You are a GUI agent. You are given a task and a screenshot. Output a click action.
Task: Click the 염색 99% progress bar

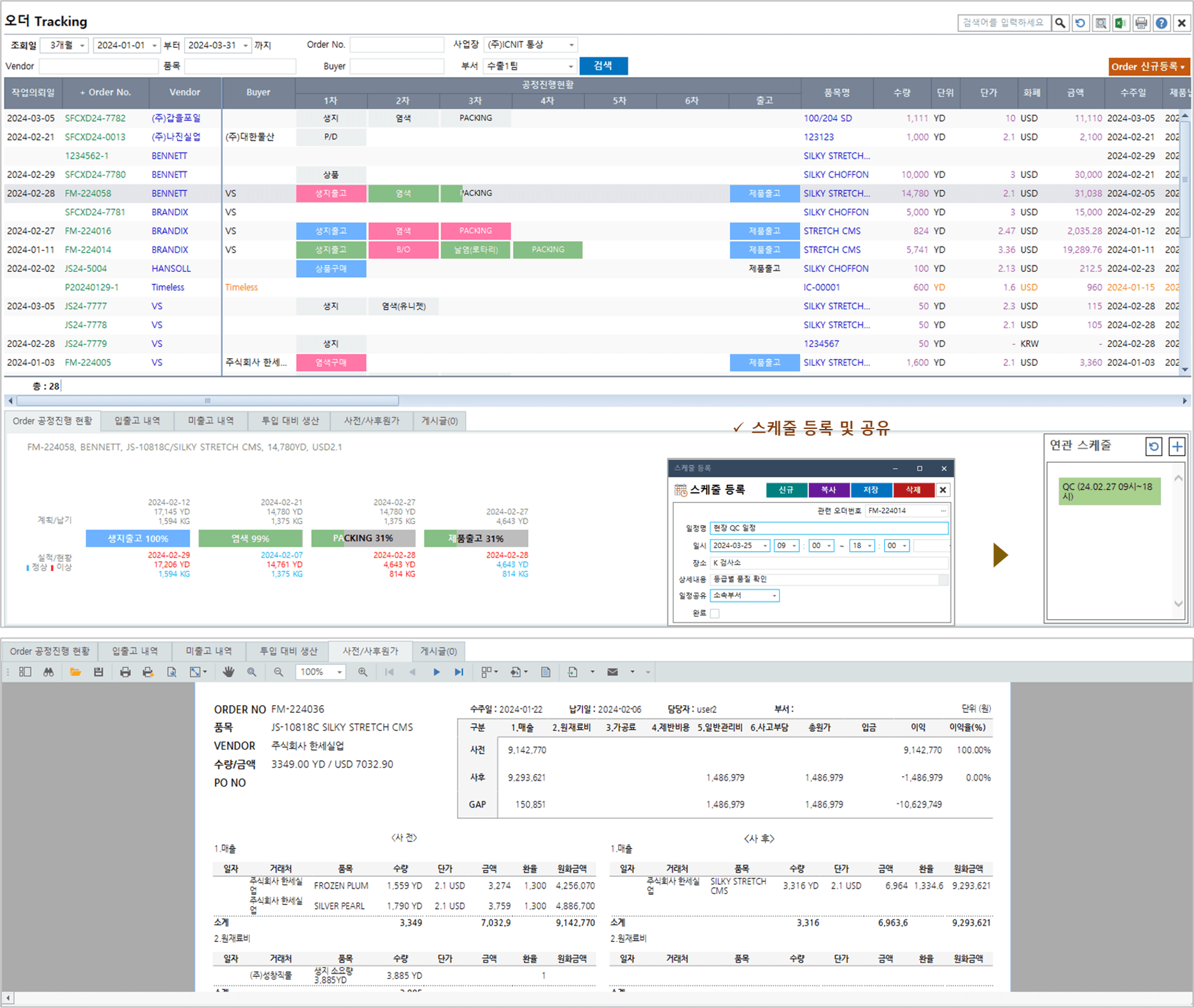(250, 538)
